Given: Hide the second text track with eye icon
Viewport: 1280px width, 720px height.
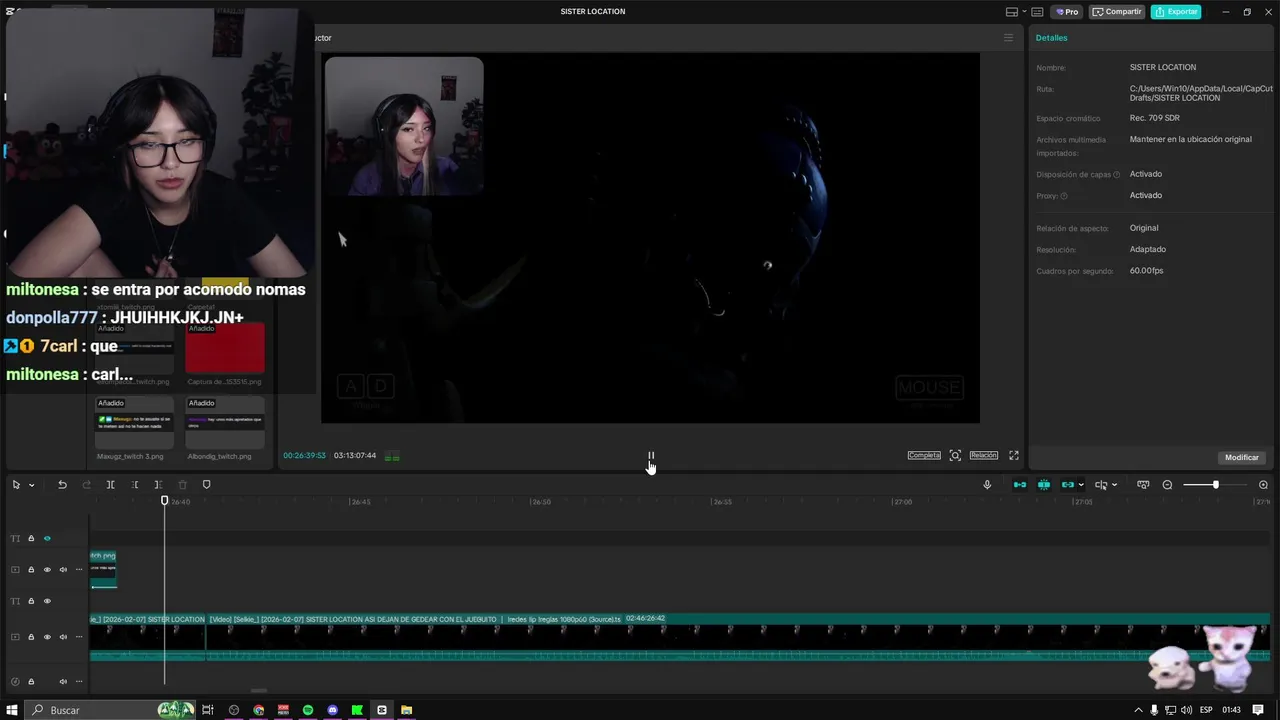Looking at the screenshot, I should click(47, 601).
